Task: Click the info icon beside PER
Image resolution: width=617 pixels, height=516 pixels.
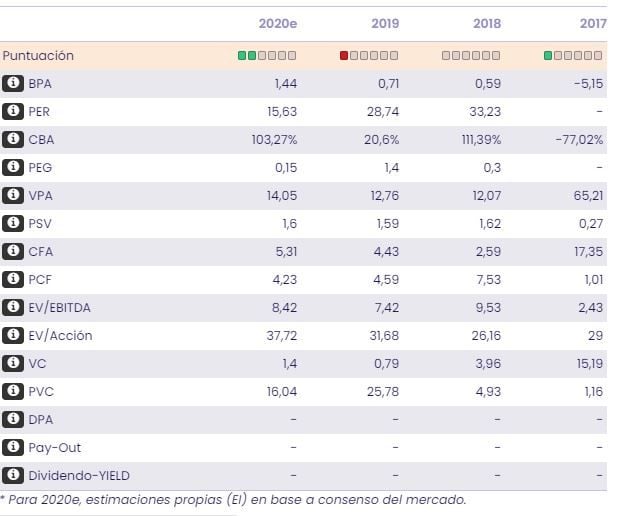Action: (13, 112)
